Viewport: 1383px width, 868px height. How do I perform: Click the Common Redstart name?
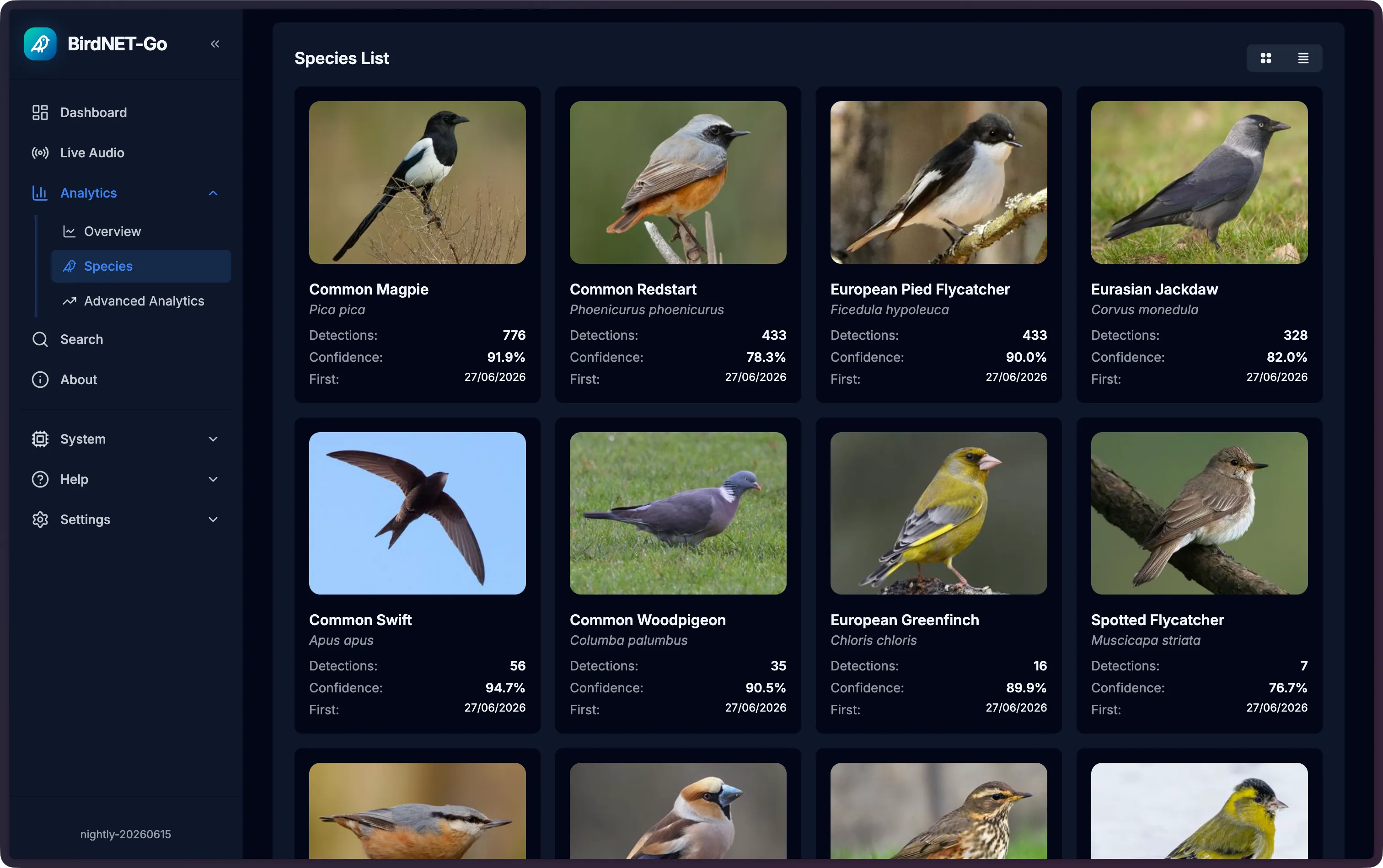pyautogui.click(x=633, y=289)
